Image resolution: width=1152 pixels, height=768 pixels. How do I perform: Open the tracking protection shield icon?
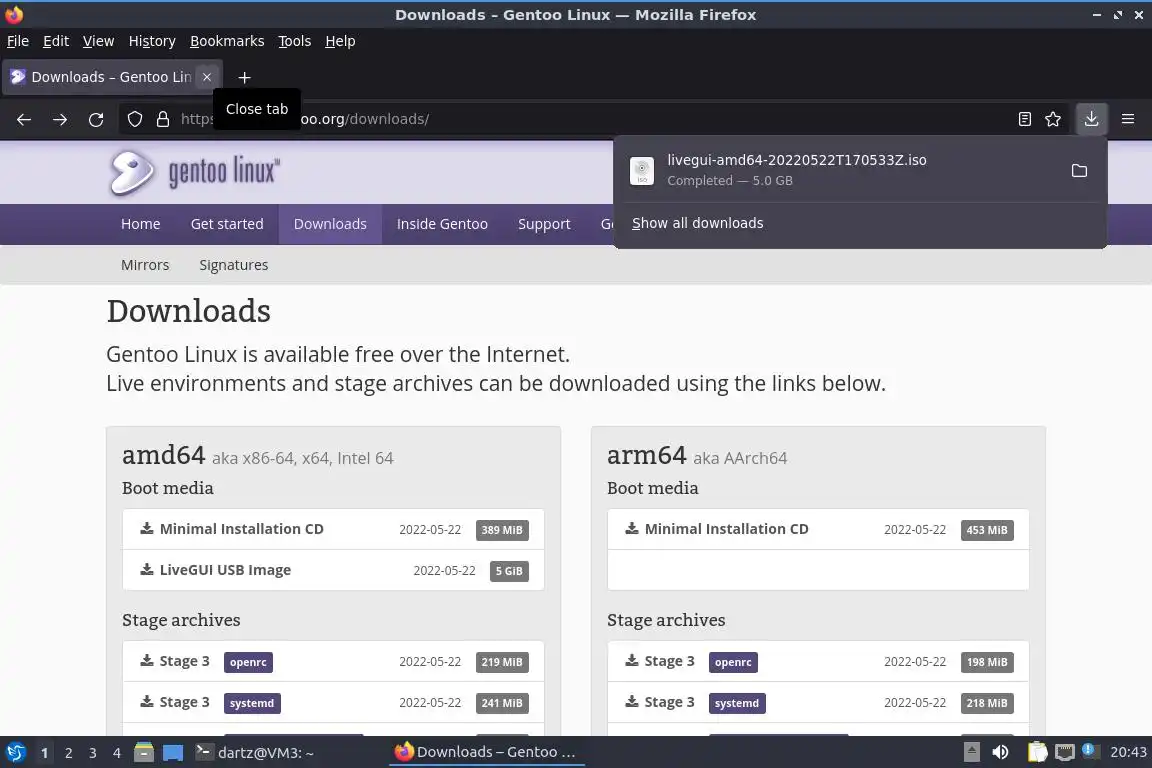[134, 119]
